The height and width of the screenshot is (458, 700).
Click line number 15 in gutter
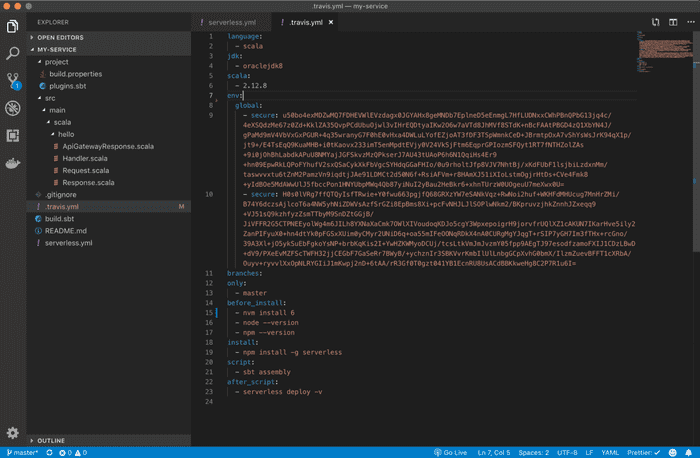coord(209,313)
